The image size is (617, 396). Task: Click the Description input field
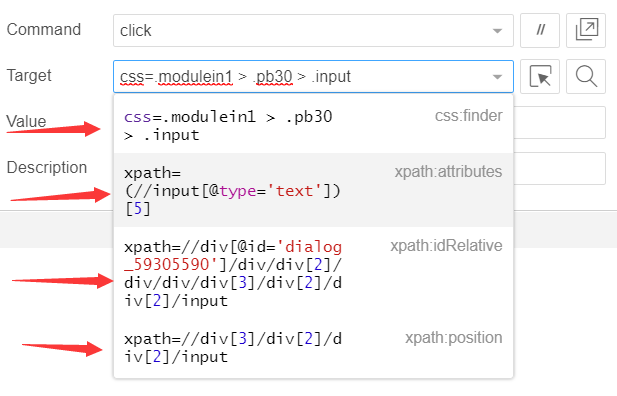pos(560,168)
